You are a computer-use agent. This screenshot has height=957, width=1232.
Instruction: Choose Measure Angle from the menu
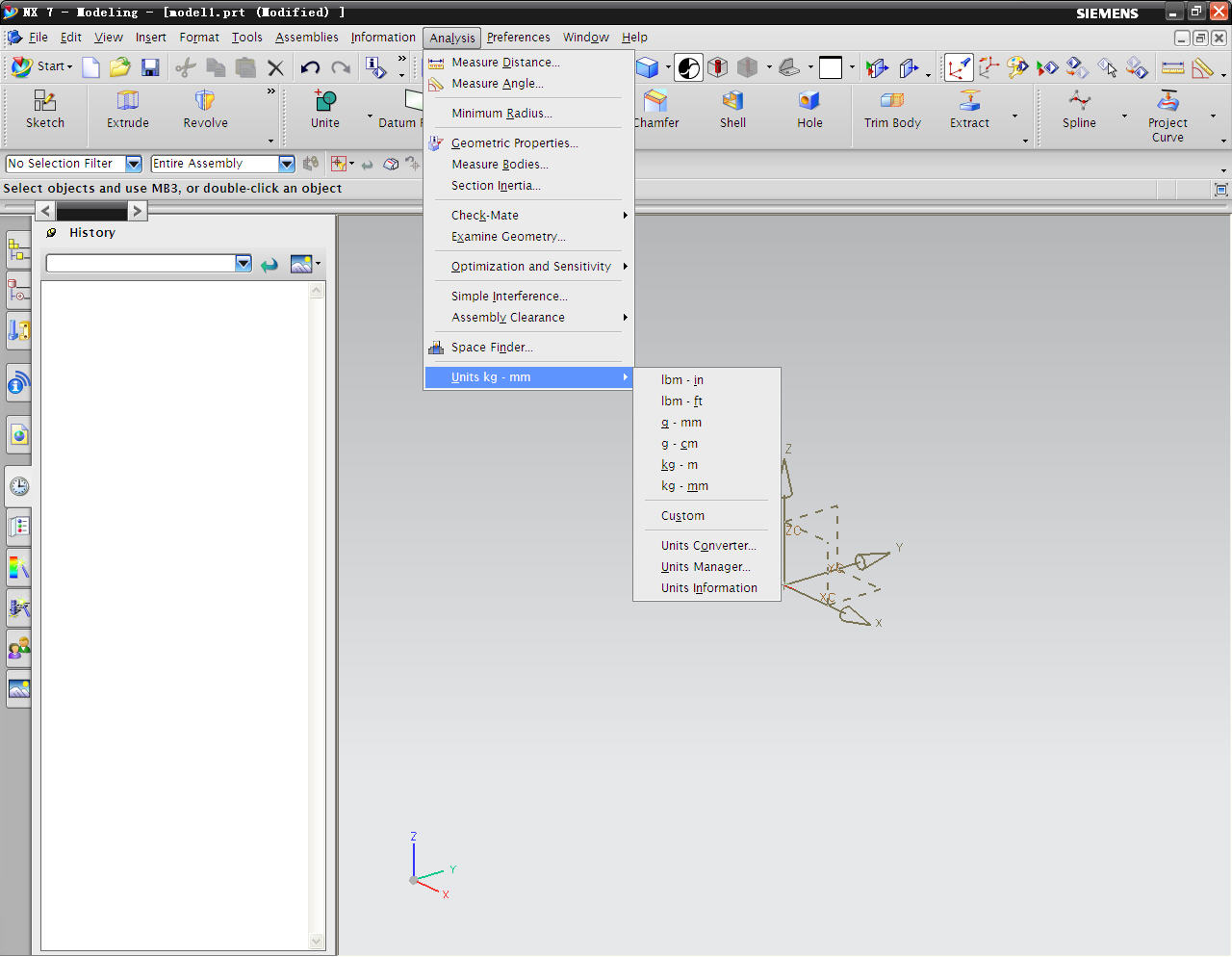pos(527,84)
